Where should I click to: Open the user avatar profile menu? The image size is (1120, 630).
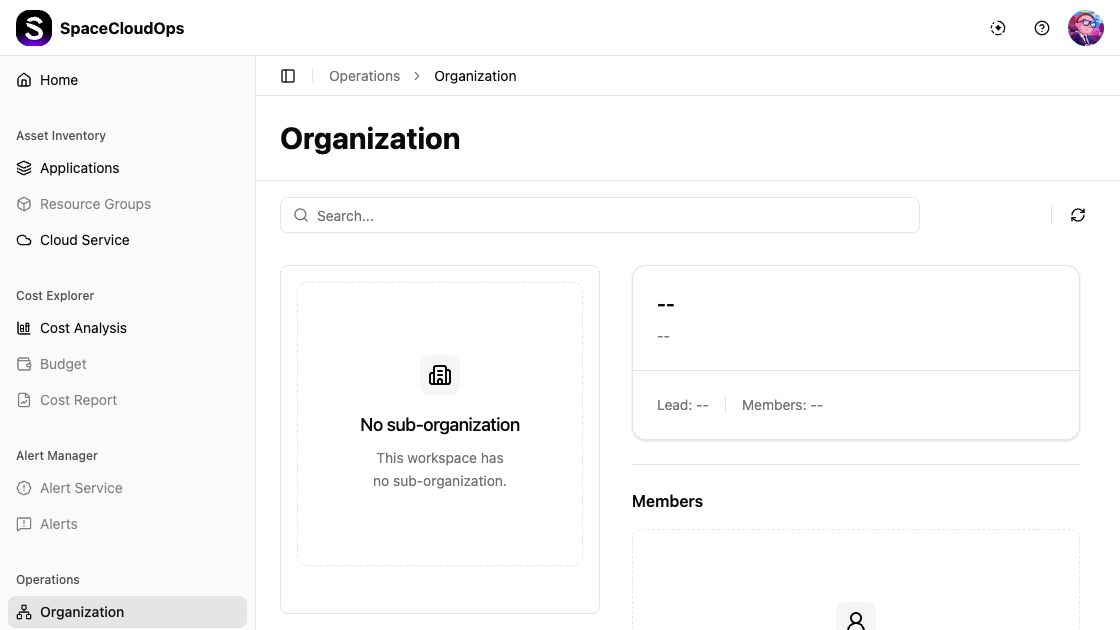[1085, 28]
